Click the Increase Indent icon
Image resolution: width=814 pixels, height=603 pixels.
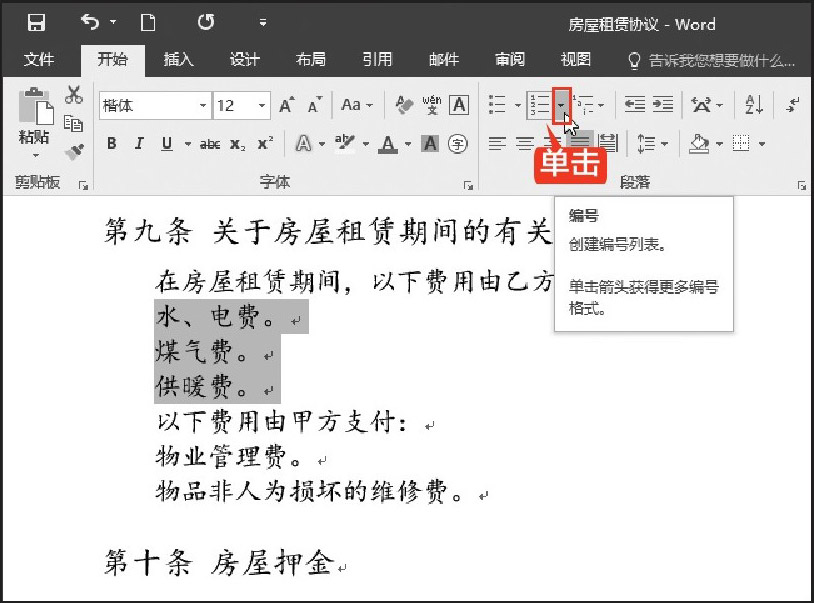point(662,105)
